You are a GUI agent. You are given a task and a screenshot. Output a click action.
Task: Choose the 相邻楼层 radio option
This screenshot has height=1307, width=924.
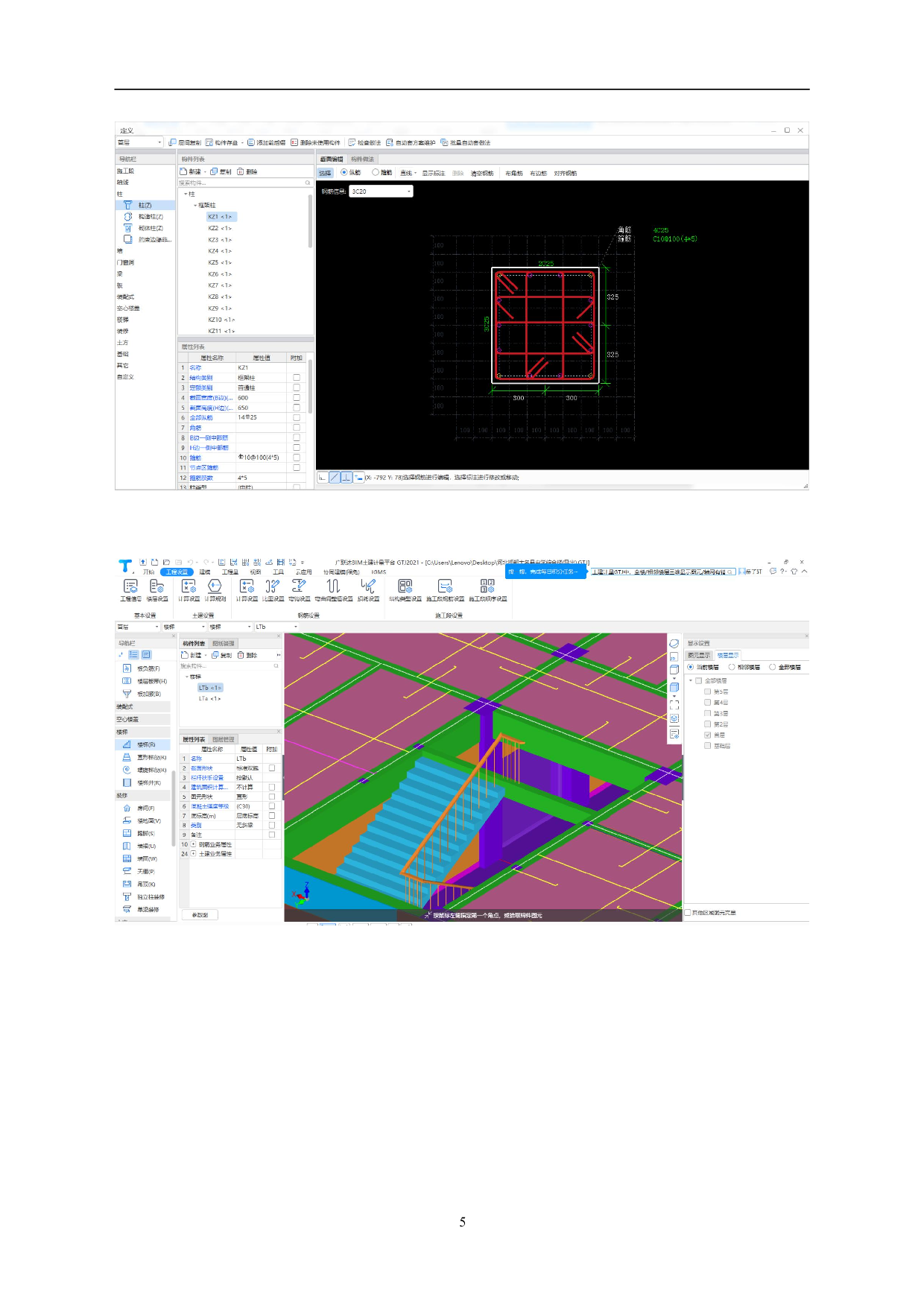click(x=732, y=668)
